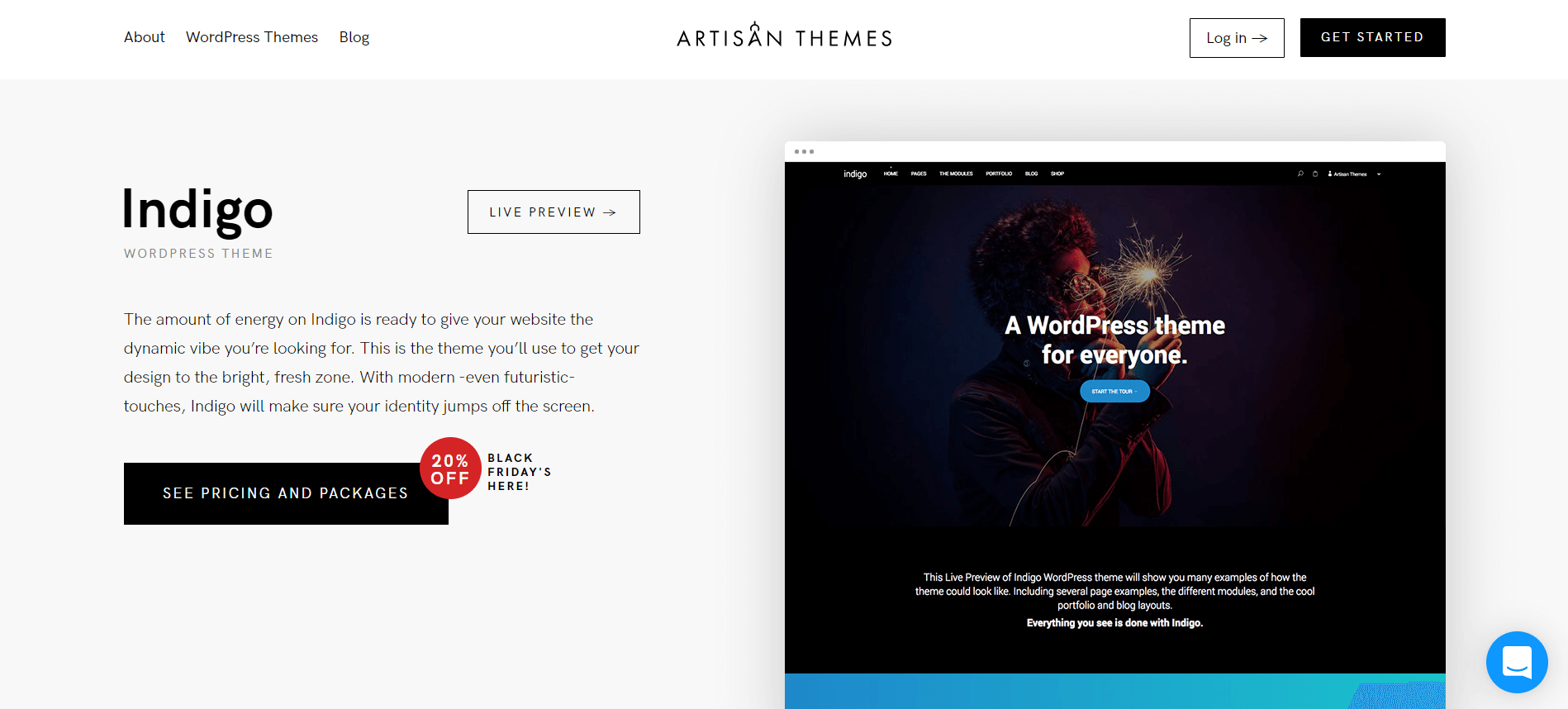Open the chat support bubble icon
The image size is (1568, 709).
pos(1517,662)
